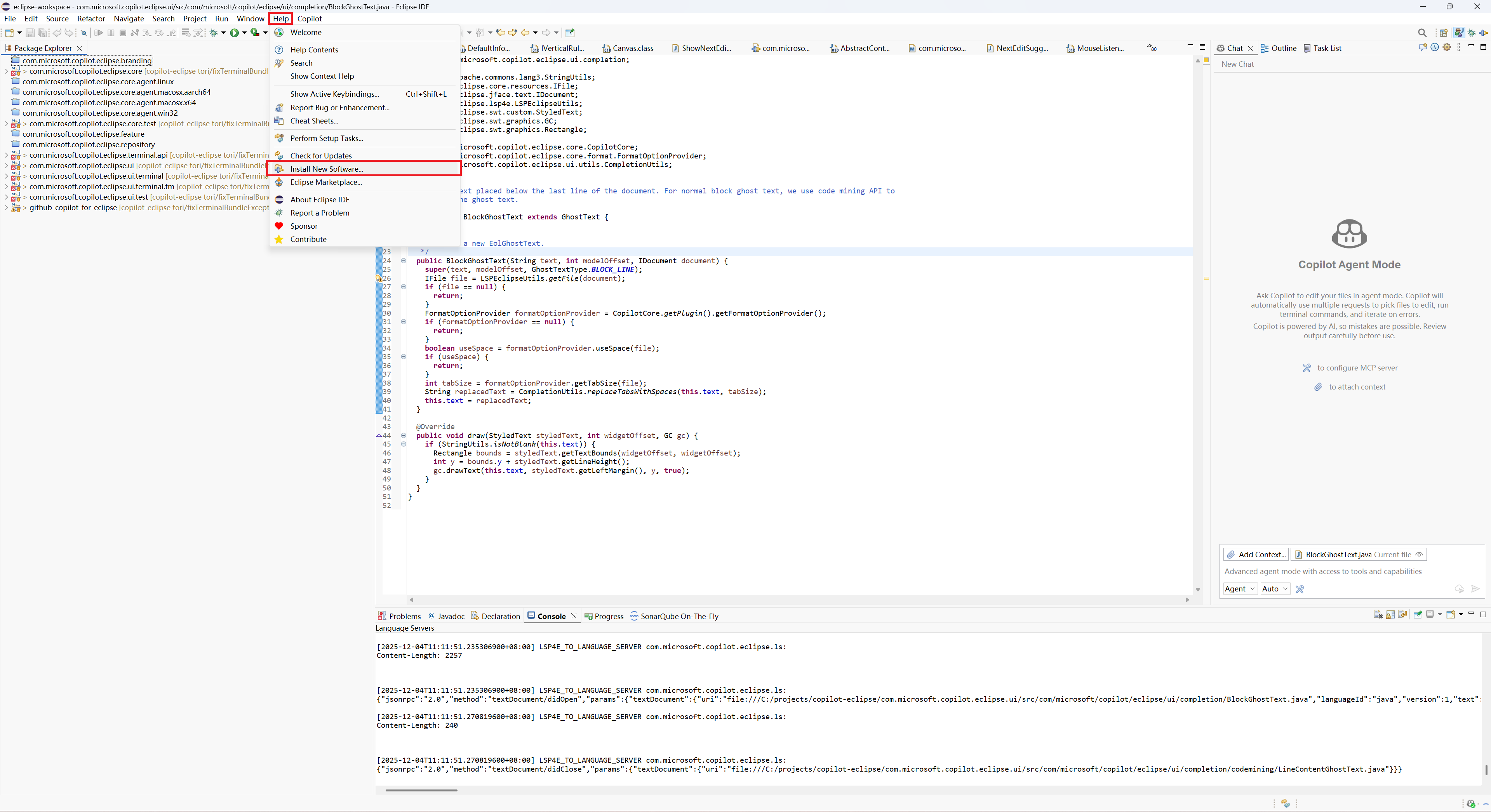Click the Add Context... button

(x=1255, y=555)
